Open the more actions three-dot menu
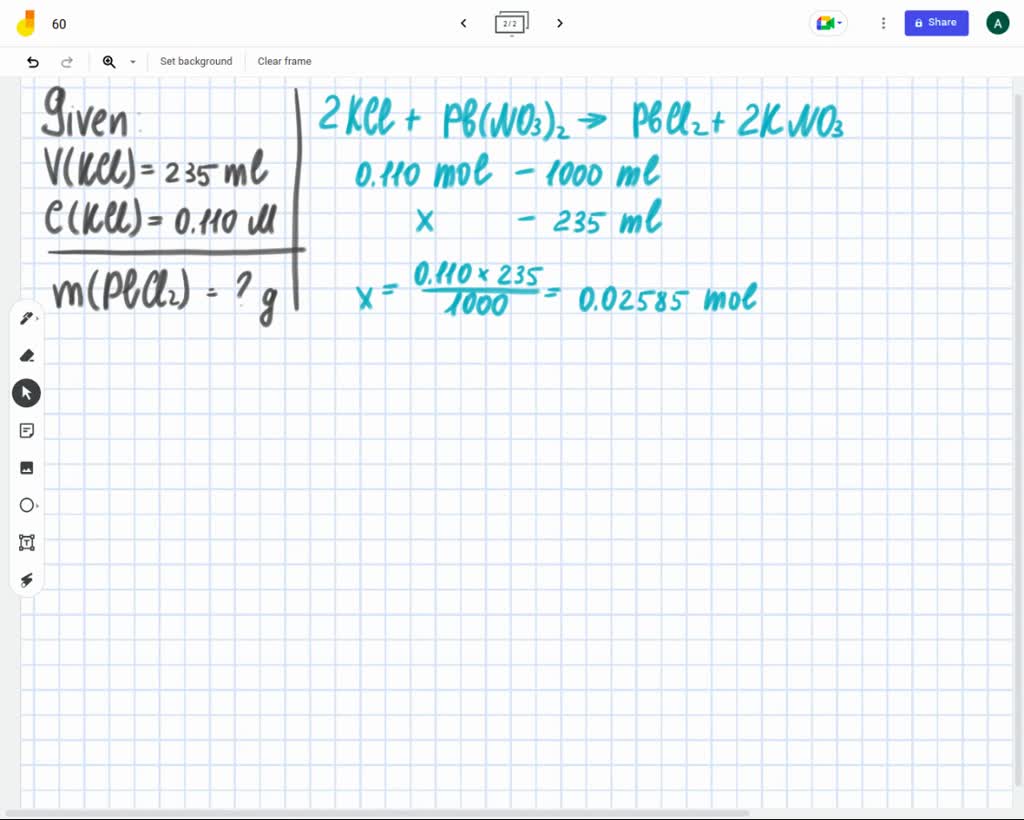Image resolution: width=1024 pixels, height=820 pixels. (x=883, y=24)
